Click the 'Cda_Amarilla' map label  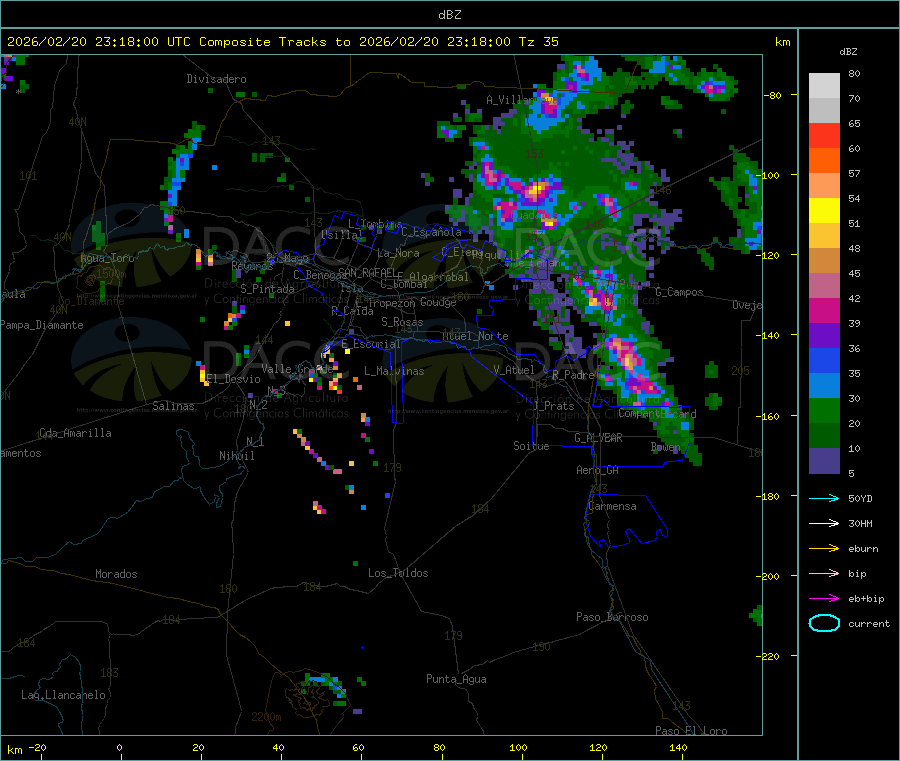click(75, 433)
